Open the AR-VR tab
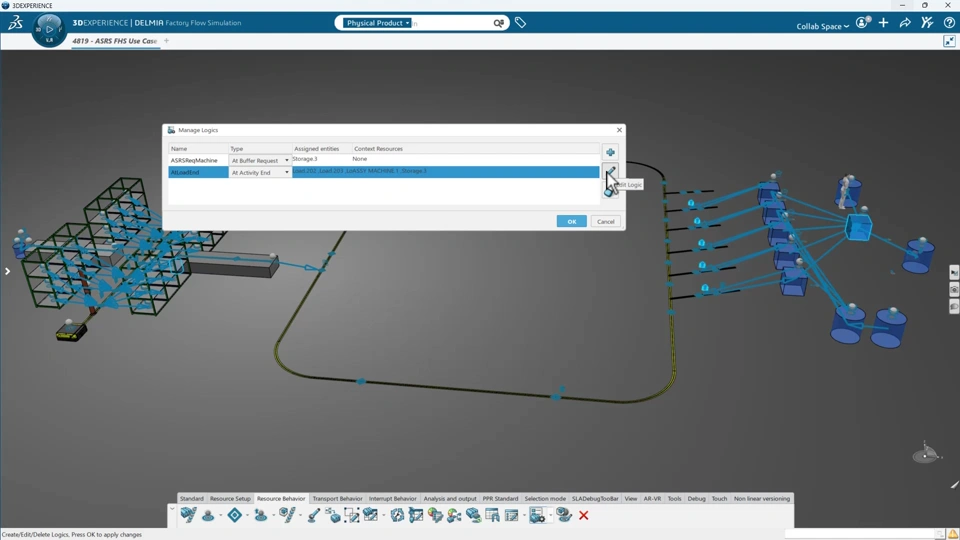The image size is (960, 540). tap(652, 499)
